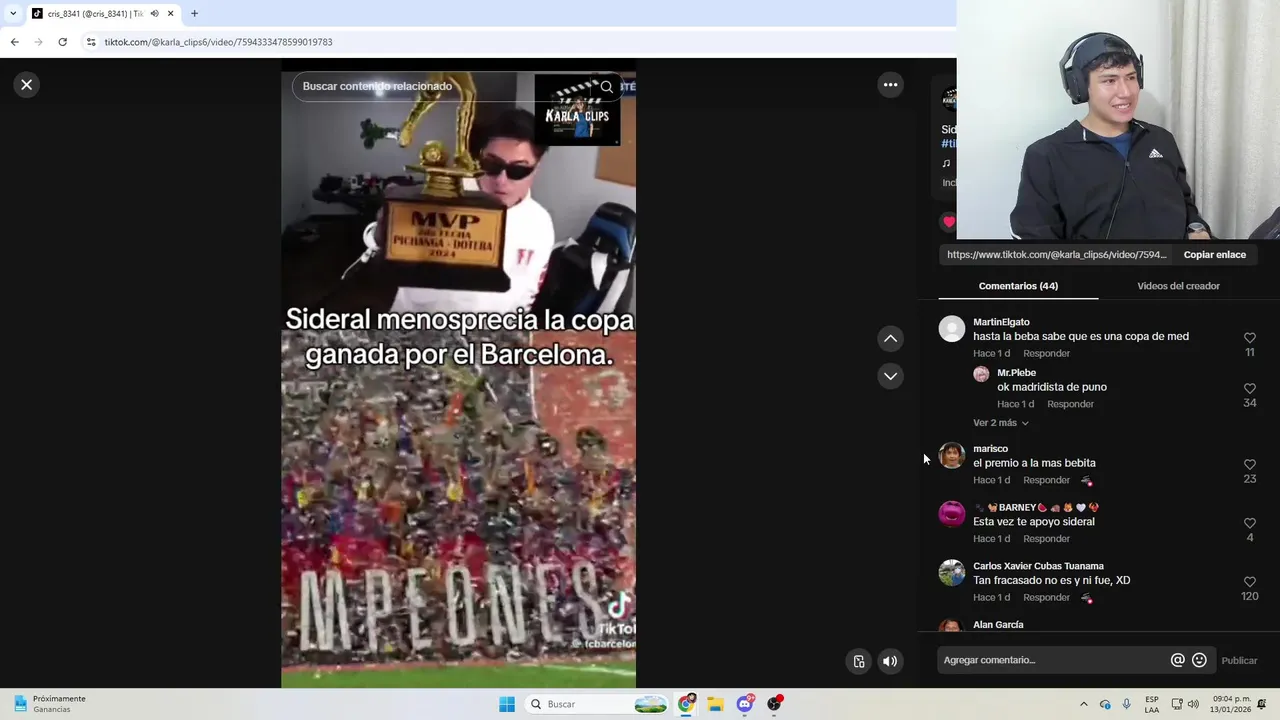Click the auto-scroll icon beside volume
The image size is (1280, 720).
pyautogui.click(x=858, y=661)
